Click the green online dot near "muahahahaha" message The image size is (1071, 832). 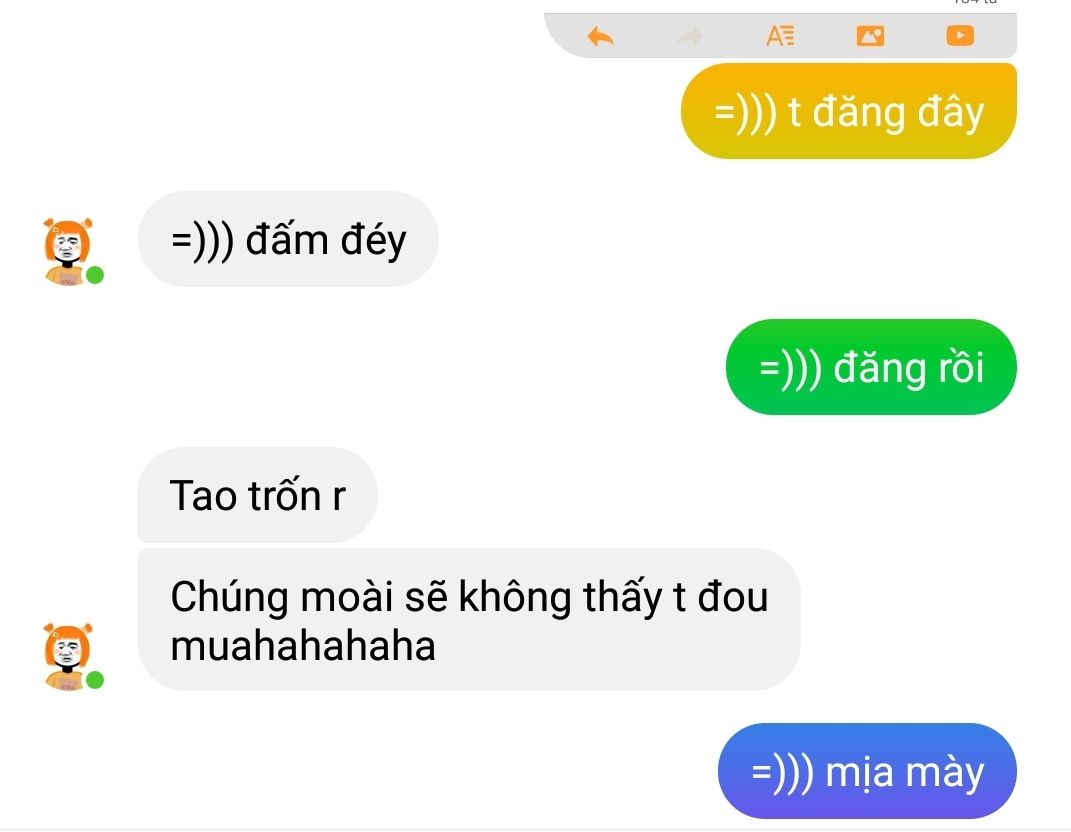coord(95,680)
